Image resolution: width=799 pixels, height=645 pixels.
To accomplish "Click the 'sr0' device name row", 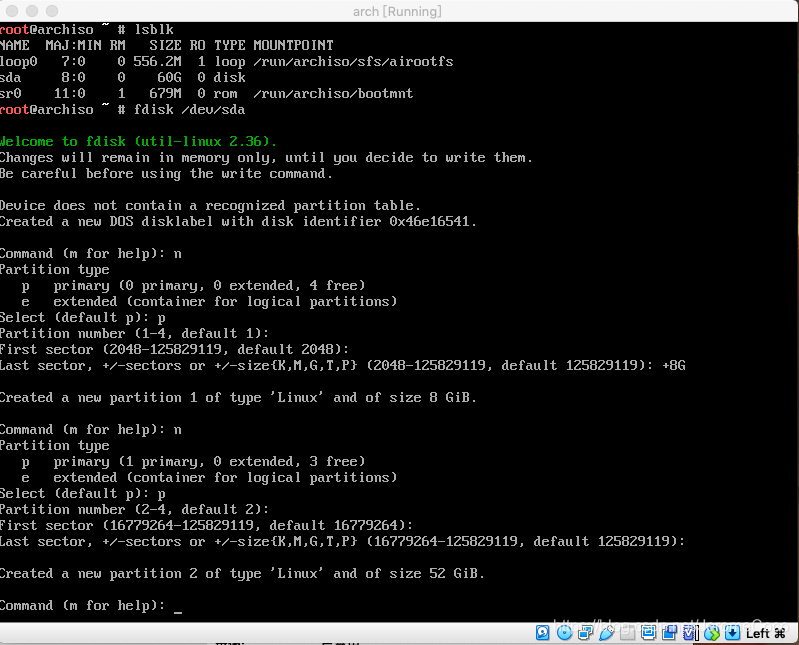I will (206, 94).
